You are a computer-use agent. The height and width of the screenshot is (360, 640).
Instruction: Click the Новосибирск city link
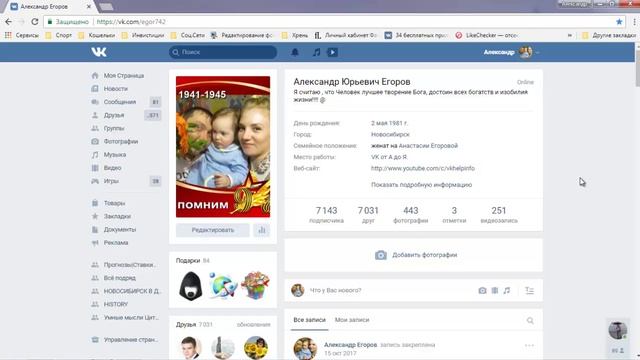click(x=390, y=134)
